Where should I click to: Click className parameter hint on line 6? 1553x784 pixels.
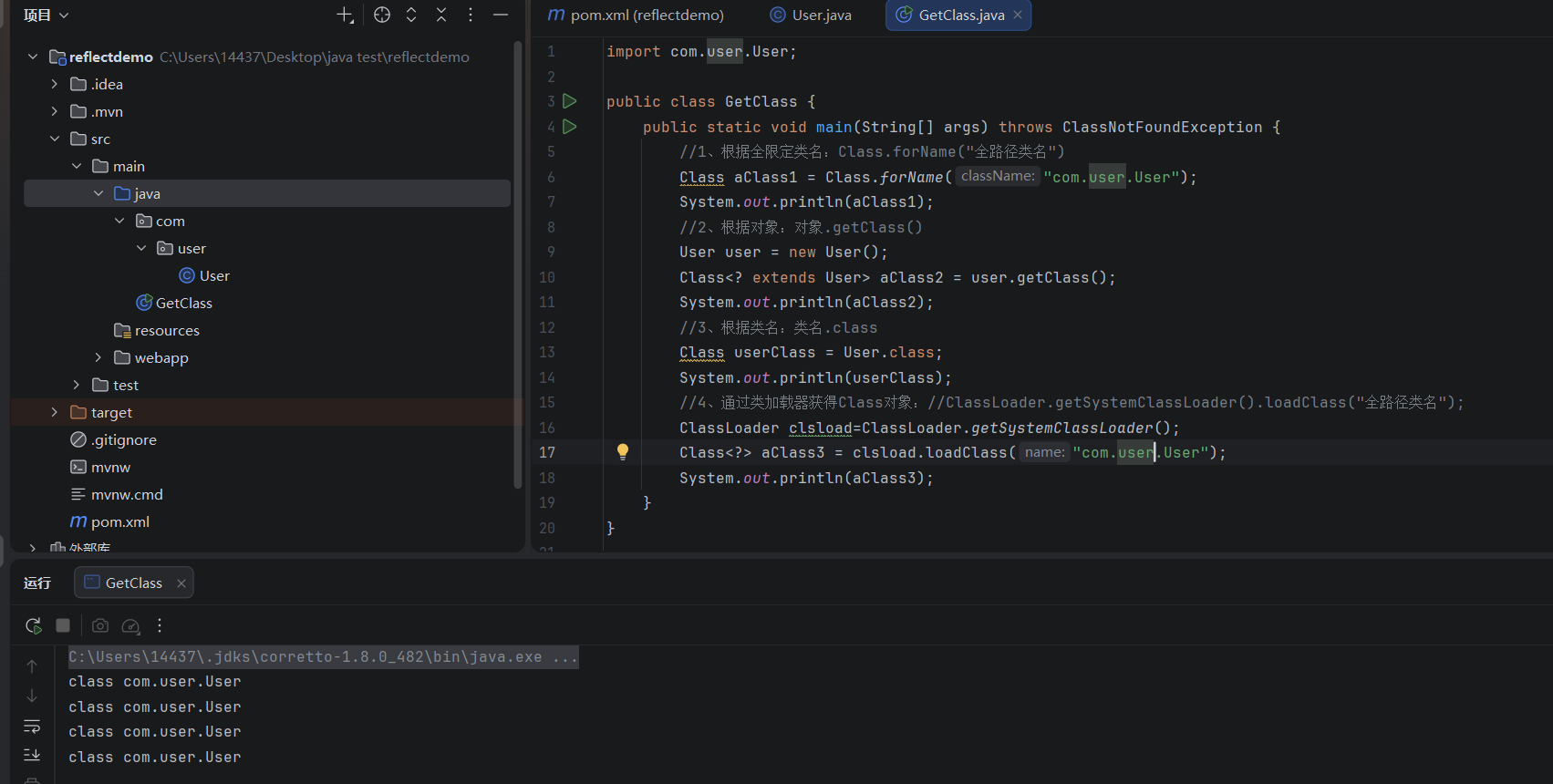(x=998, y=176)
